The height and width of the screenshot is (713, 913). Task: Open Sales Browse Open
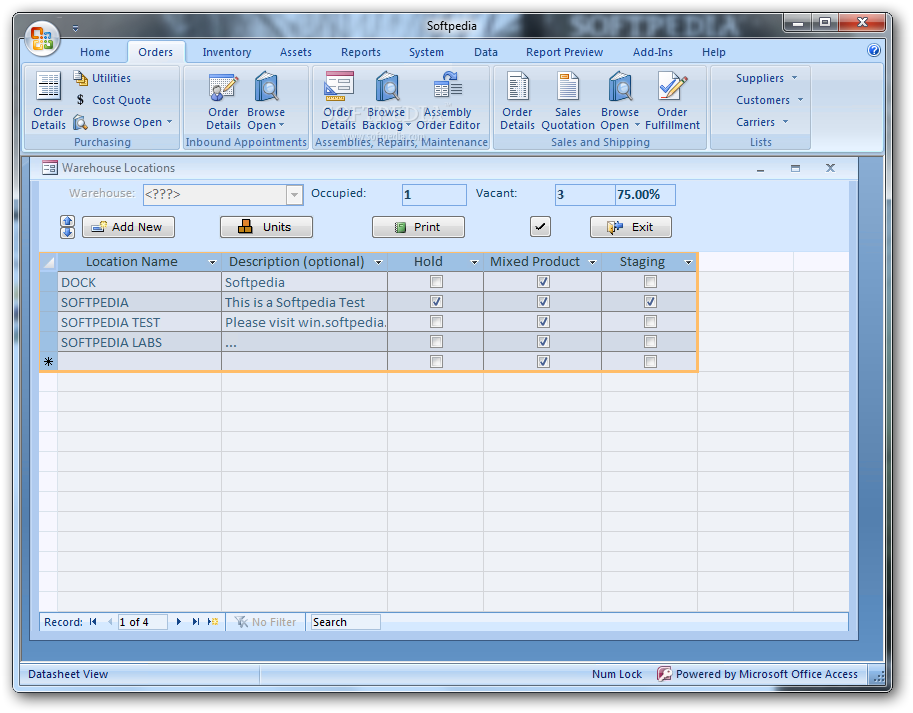point(620,100)
